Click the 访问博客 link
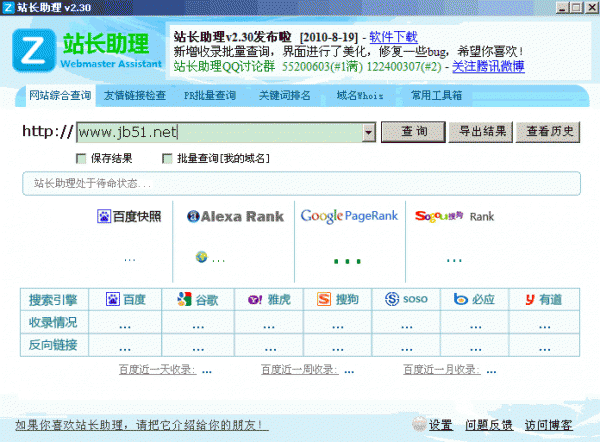The image size is (600, 442). pyautogui.click(x=548, y=425)
